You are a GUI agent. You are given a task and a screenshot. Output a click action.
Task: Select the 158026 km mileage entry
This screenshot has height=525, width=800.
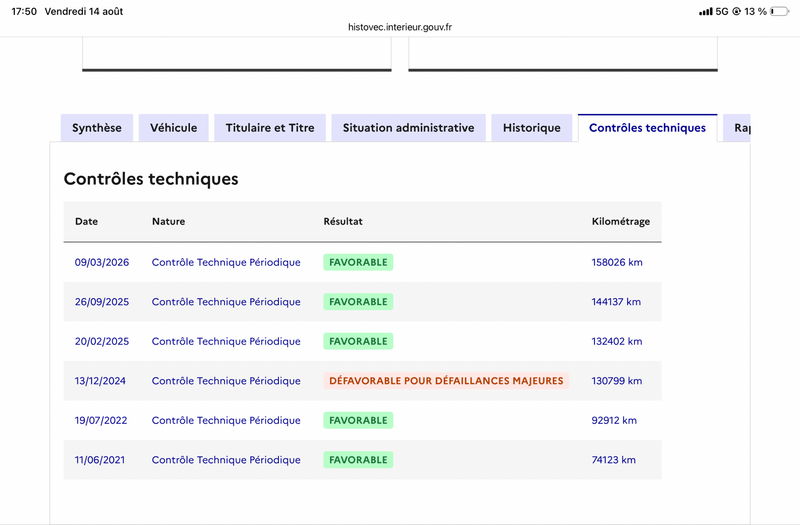point(617,262)
